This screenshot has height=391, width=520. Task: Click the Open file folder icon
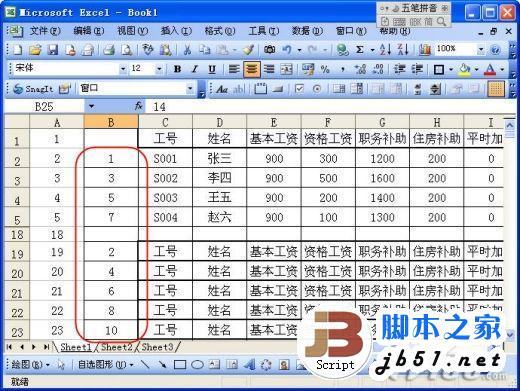tap(35, 50)
